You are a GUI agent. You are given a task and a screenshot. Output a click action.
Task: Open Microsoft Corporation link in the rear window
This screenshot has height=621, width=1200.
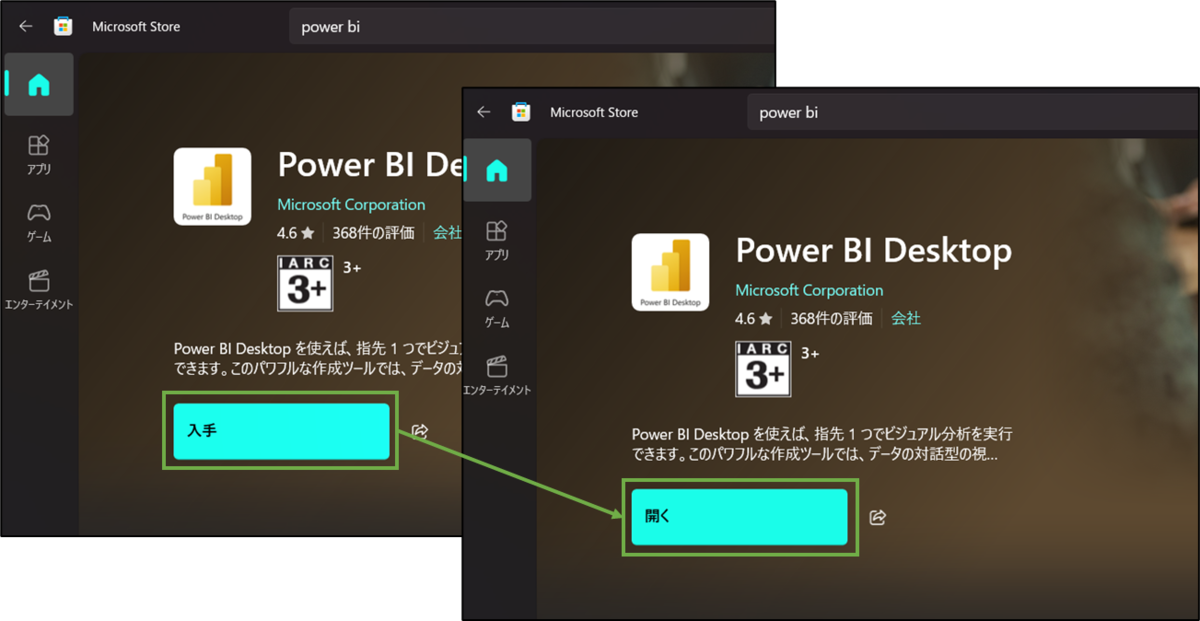tap(351, 204)
